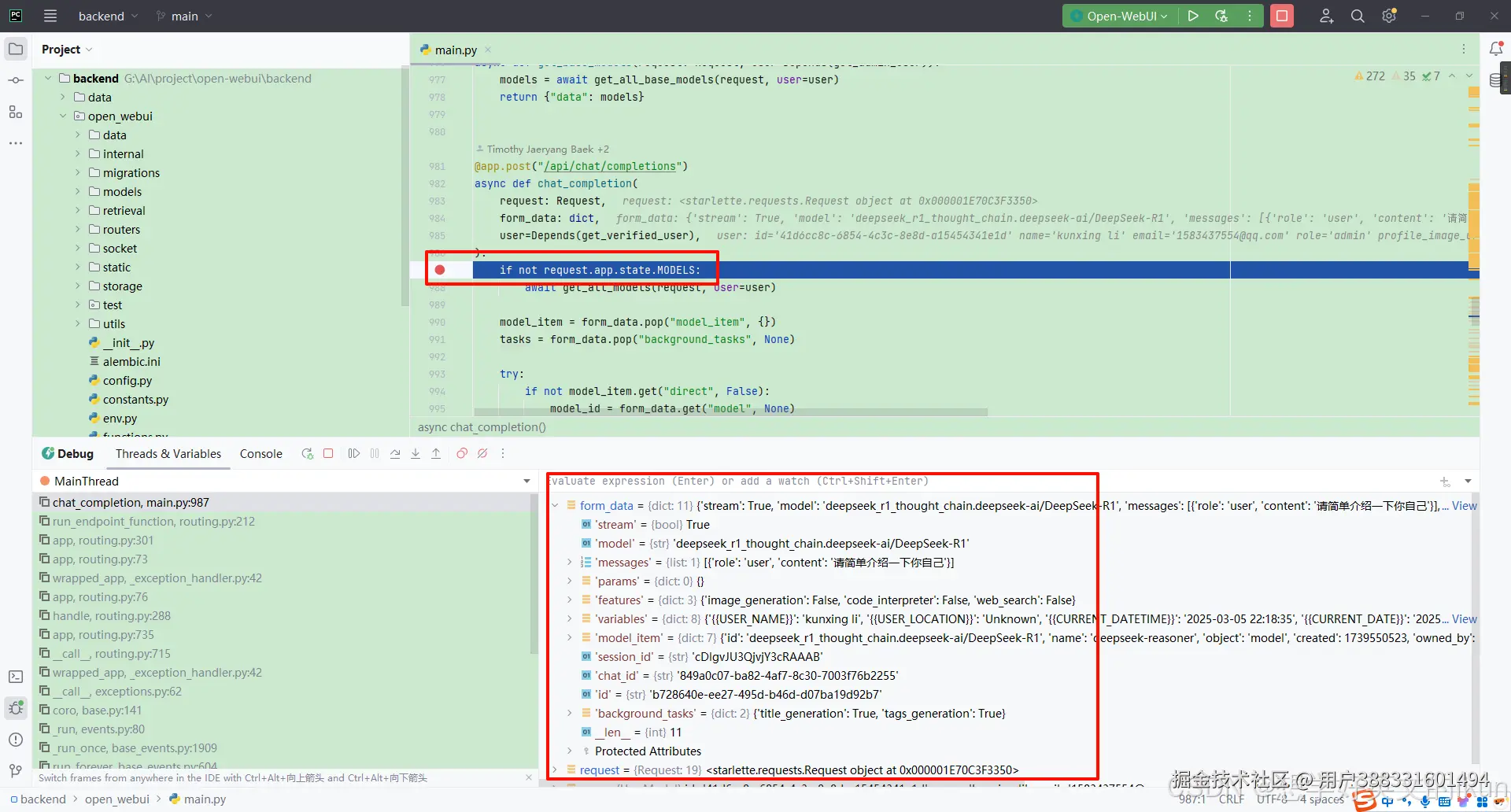Open the Notifications bell
This screenshot has height=812, width=1511.
[x=1496, y=49]
